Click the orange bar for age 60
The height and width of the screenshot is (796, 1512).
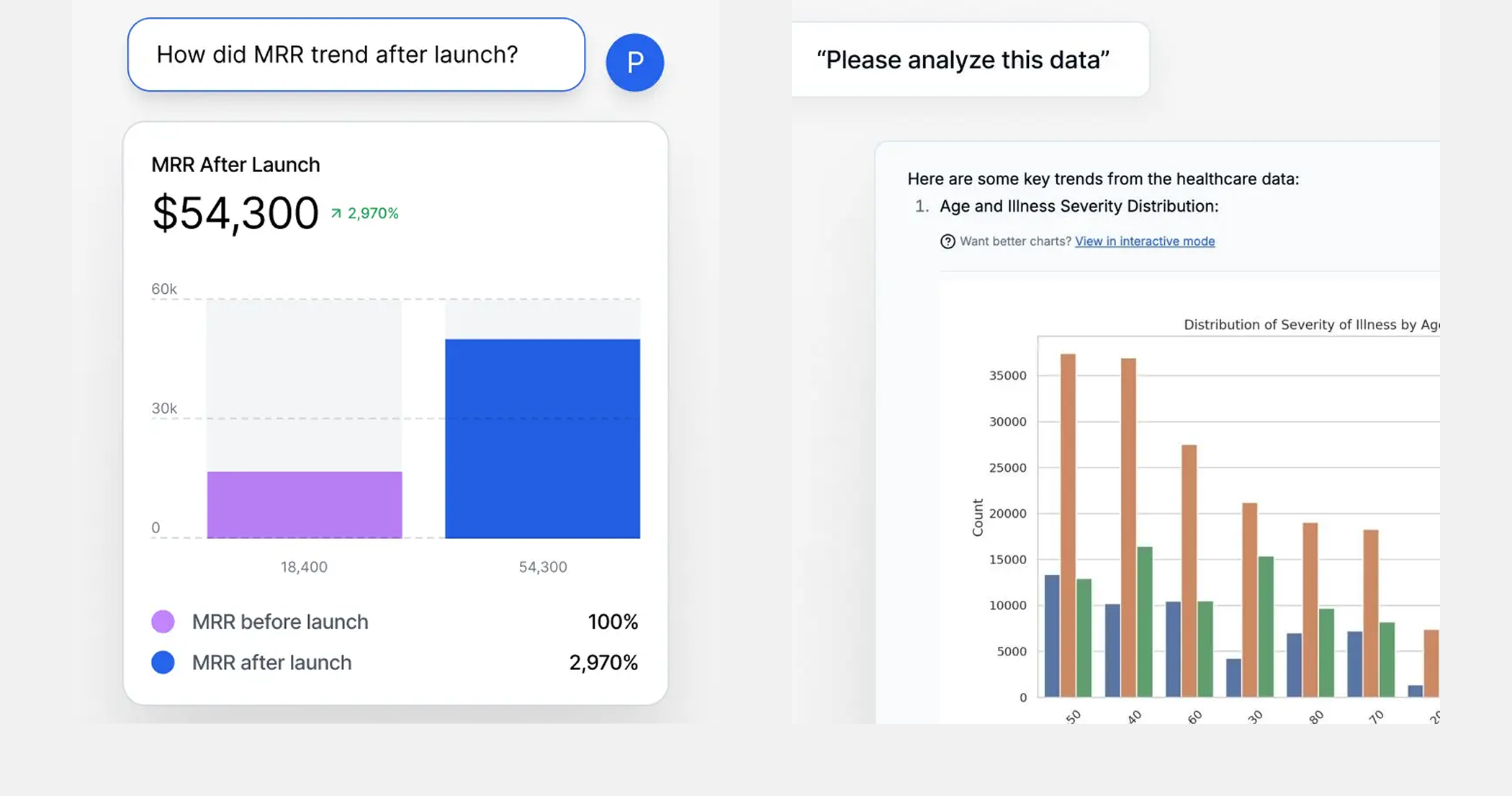tap(1189, 571)
